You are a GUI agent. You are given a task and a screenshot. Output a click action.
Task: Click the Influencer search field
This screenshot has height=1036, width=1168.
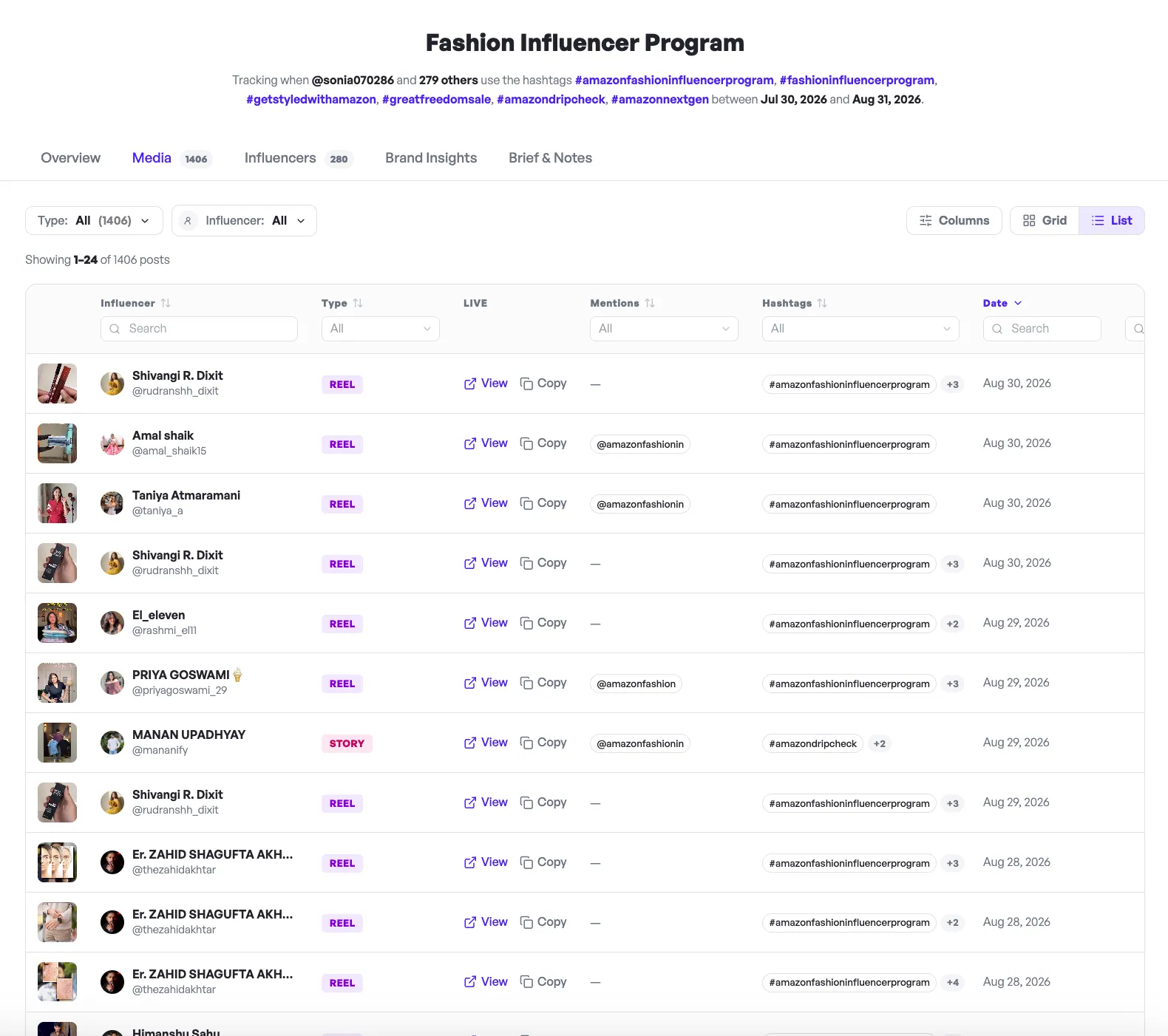(x=199, y=329)
